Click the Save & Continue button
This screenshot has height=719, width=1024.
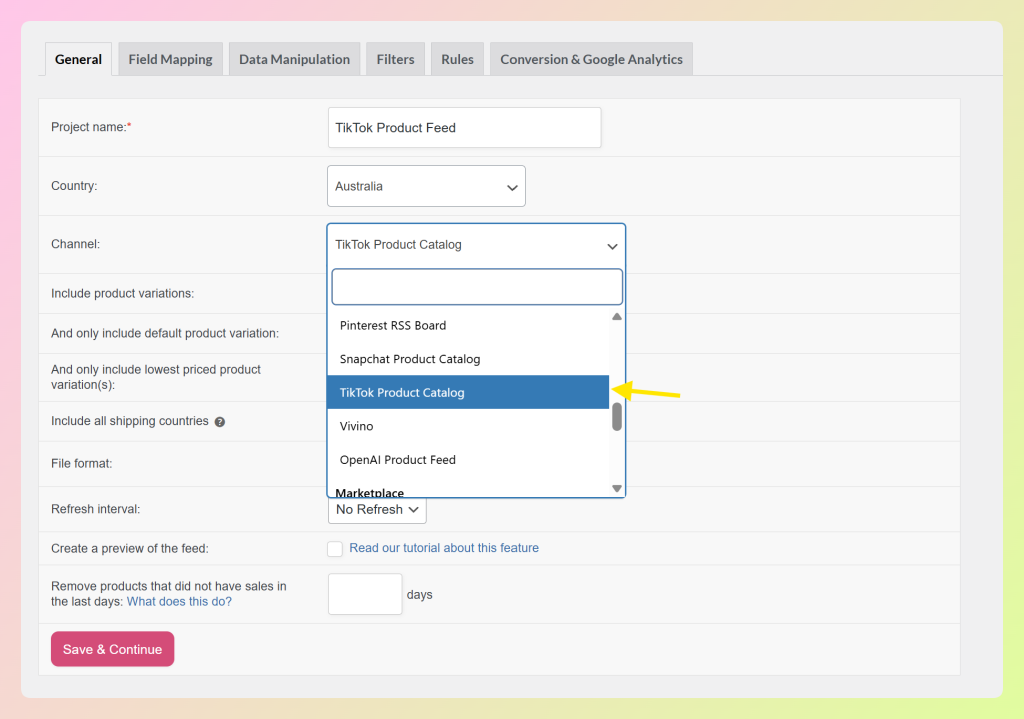pos(112,649)
